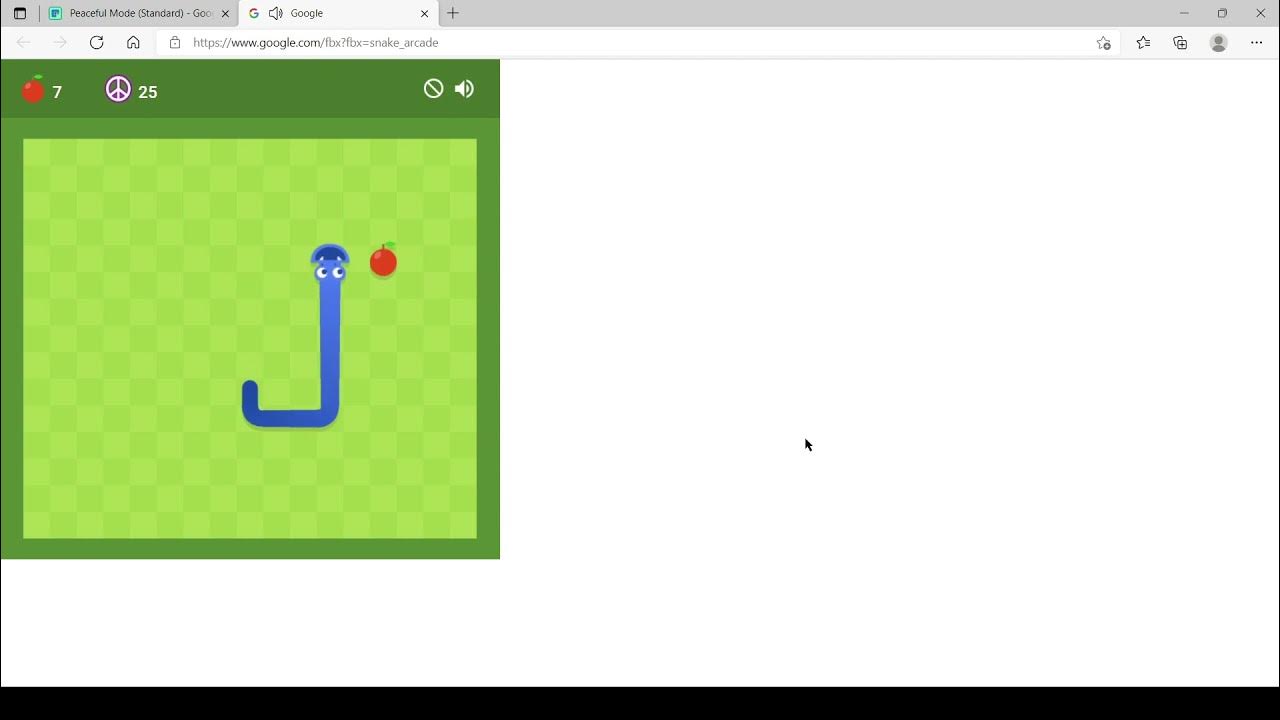Open the tab actions menu icon
Viewport: 1280px width, 720px height.
pyautogui.click(x=20, y=14)
